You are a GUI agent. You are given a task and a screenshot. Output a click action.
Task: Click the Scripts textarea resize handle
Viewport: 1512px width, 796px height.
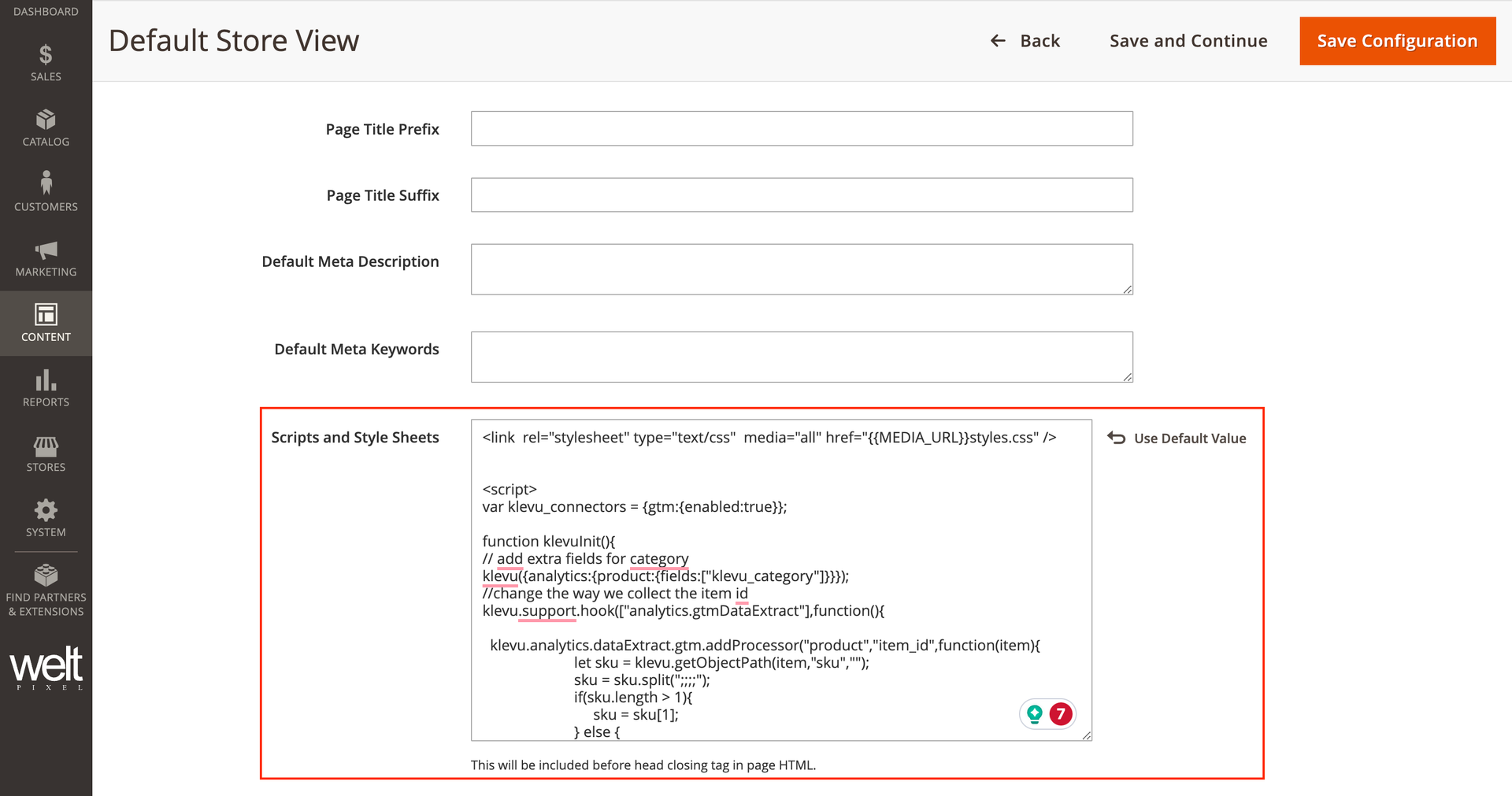pos(1087,735)
